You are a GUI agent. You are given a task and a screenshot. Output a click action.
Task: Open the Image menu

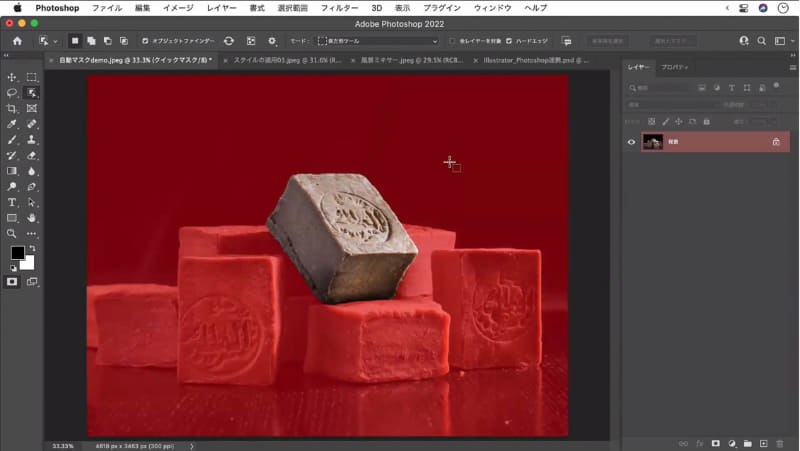pos(178,8)
